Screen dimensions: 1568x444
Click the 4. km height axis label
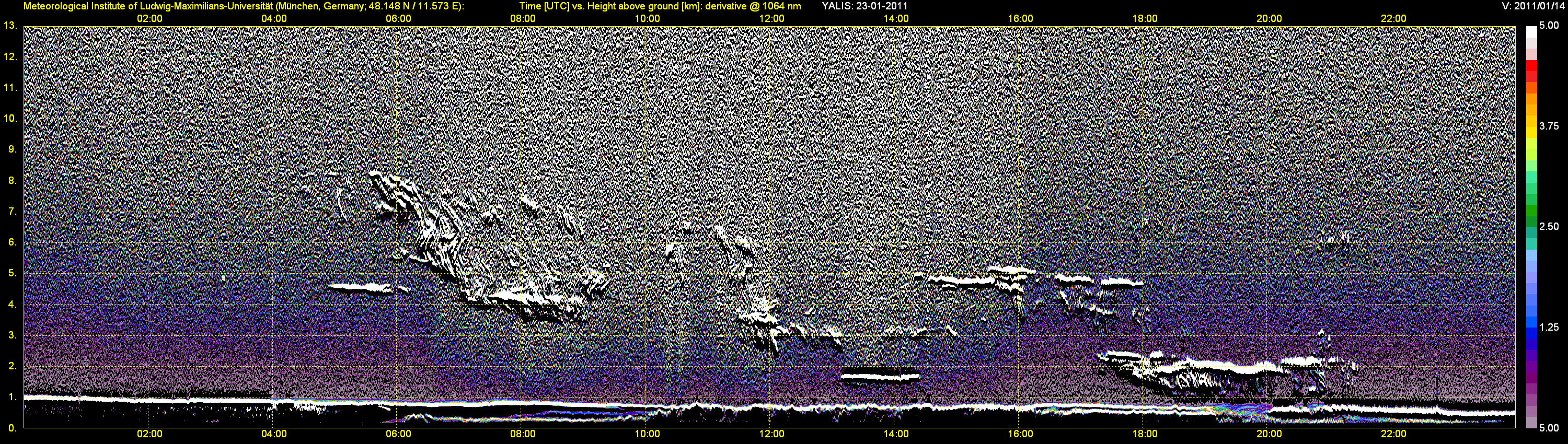click(12, 304)
